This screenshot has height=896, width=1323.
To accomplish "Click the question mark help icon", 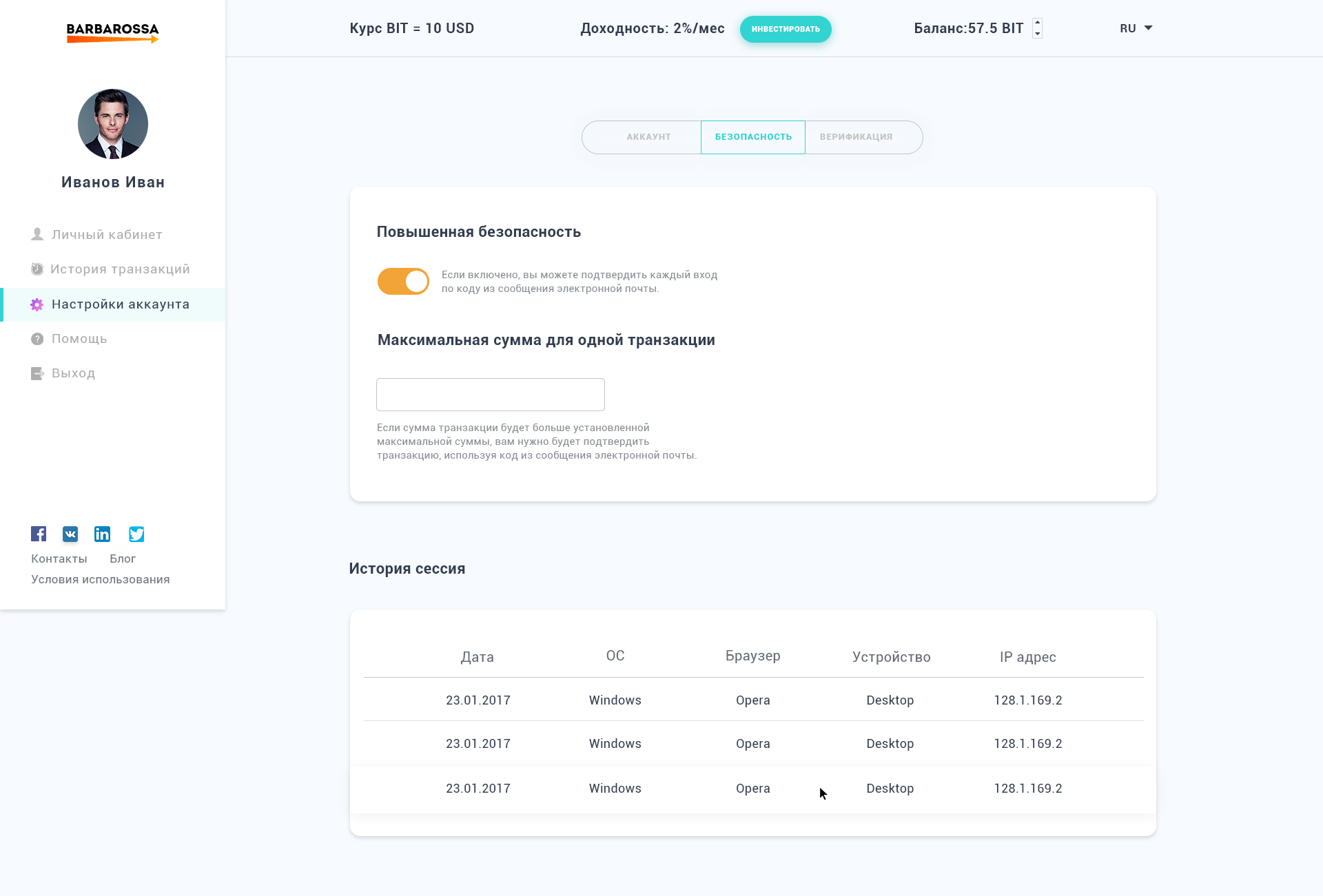I will click(37, 339).
